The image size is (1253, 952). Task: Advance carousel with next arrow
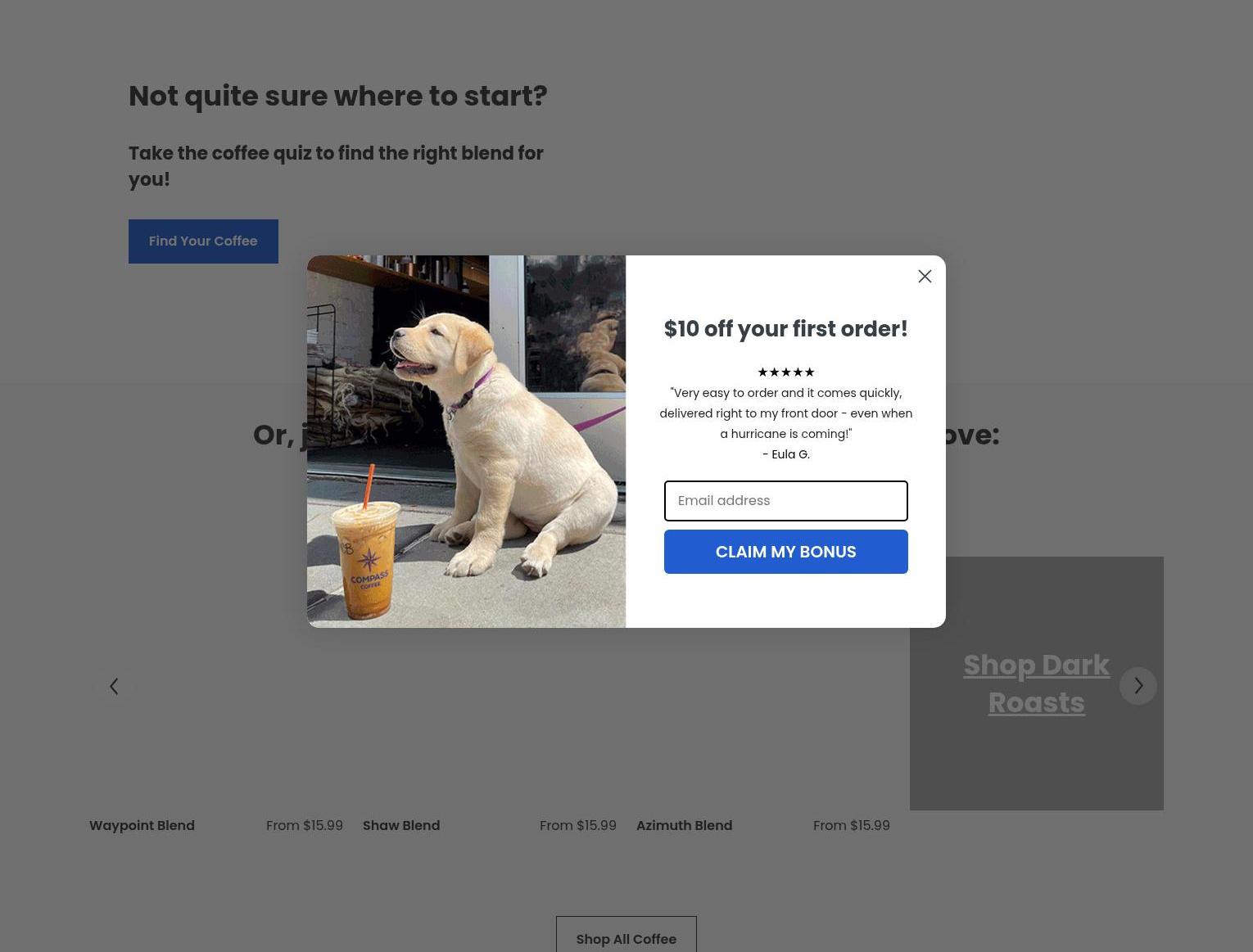(x=1138, y=686)
